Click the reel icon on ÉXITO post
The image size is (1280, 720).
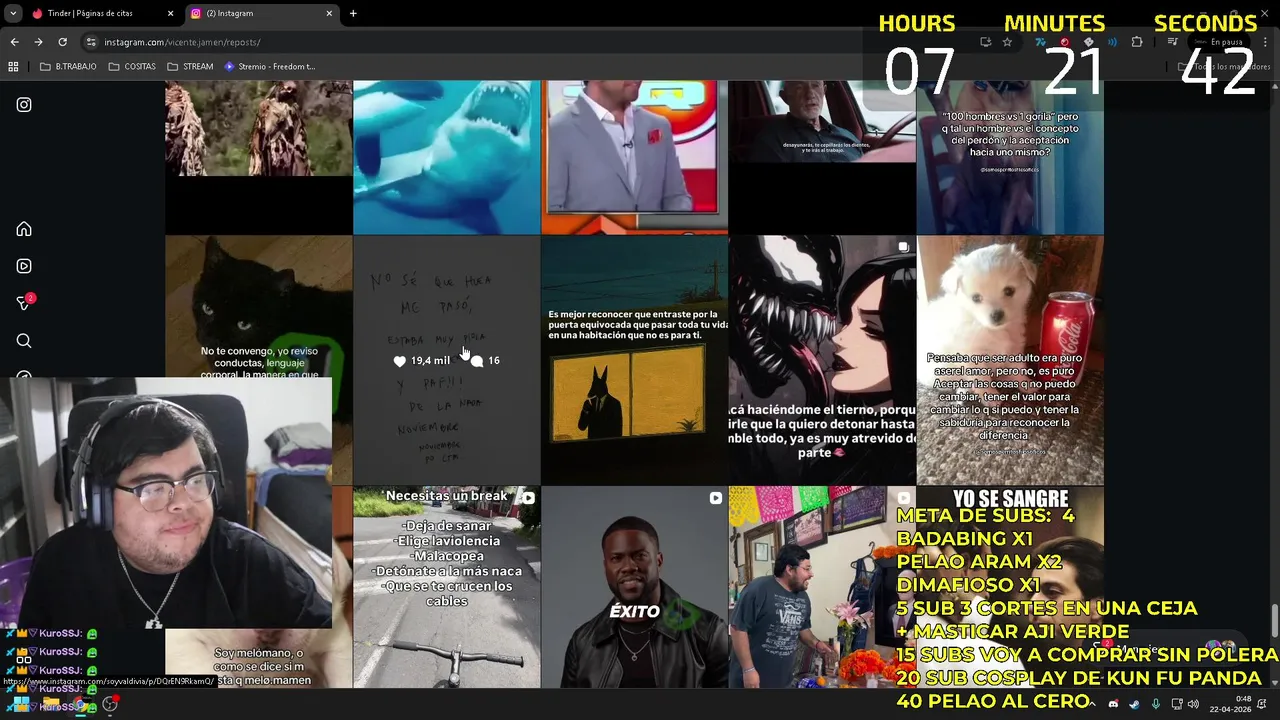(715, 498)
